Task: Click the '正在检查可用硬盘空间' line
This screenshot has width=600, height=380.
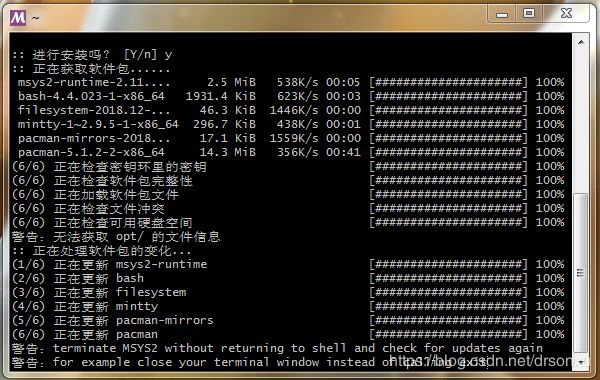Action: (x=288, y=222)
